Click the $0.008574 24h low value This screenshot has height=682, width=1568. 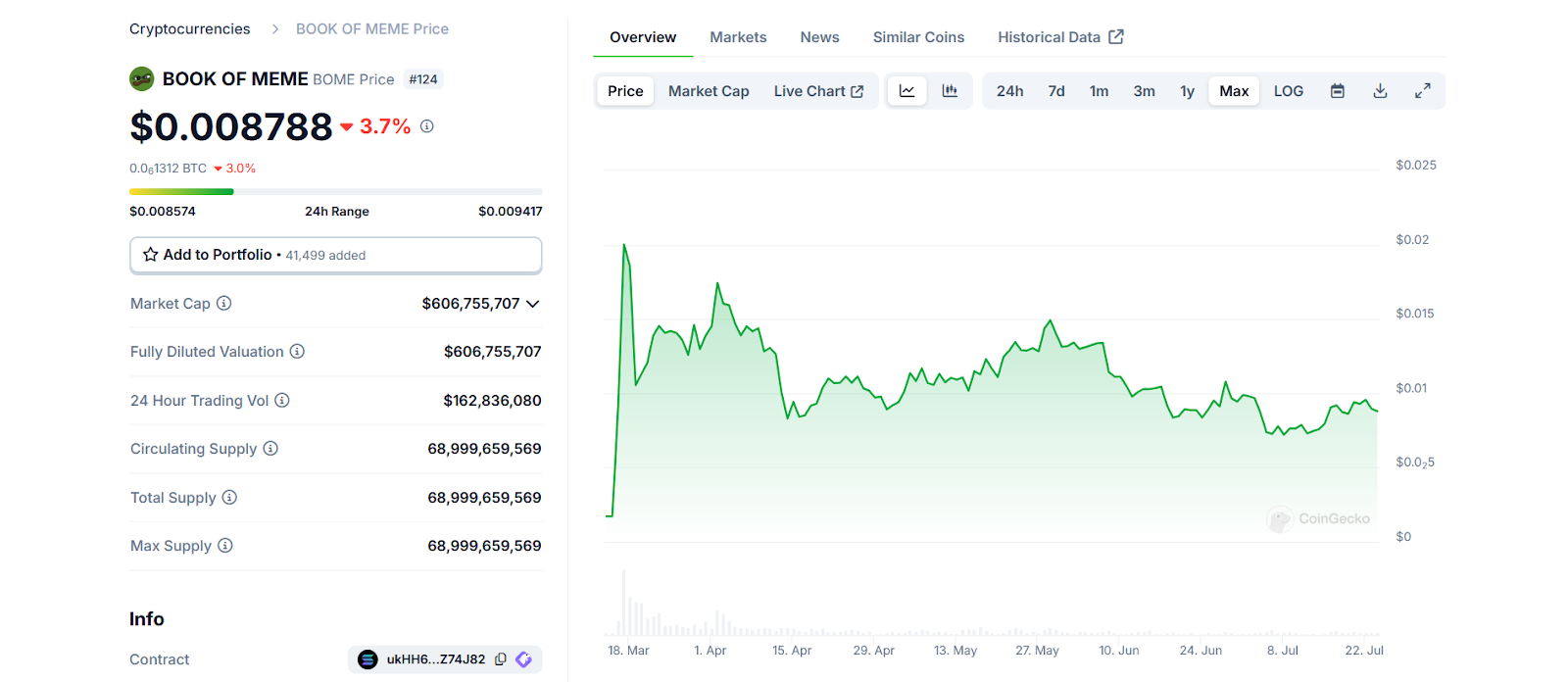tap(163, 211)
